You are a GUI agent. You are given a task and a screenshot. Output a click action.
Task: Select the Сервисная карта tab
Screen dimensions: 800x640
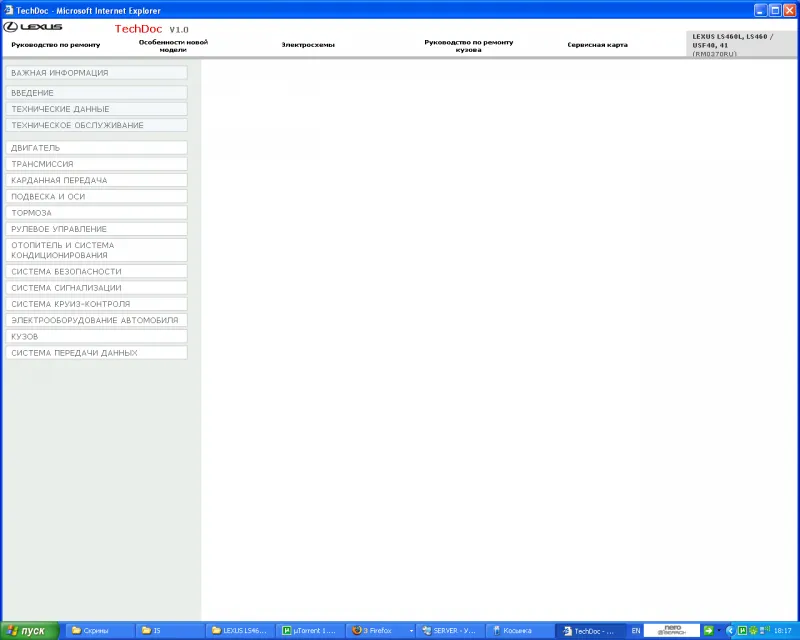[x=597, y=45]
